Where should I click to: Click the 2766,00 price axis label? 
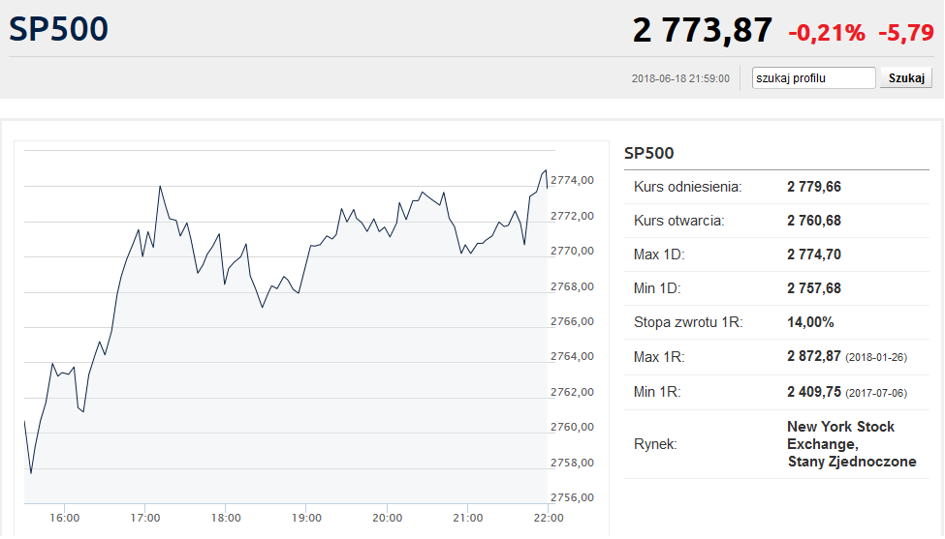click(x=572, y=321)
